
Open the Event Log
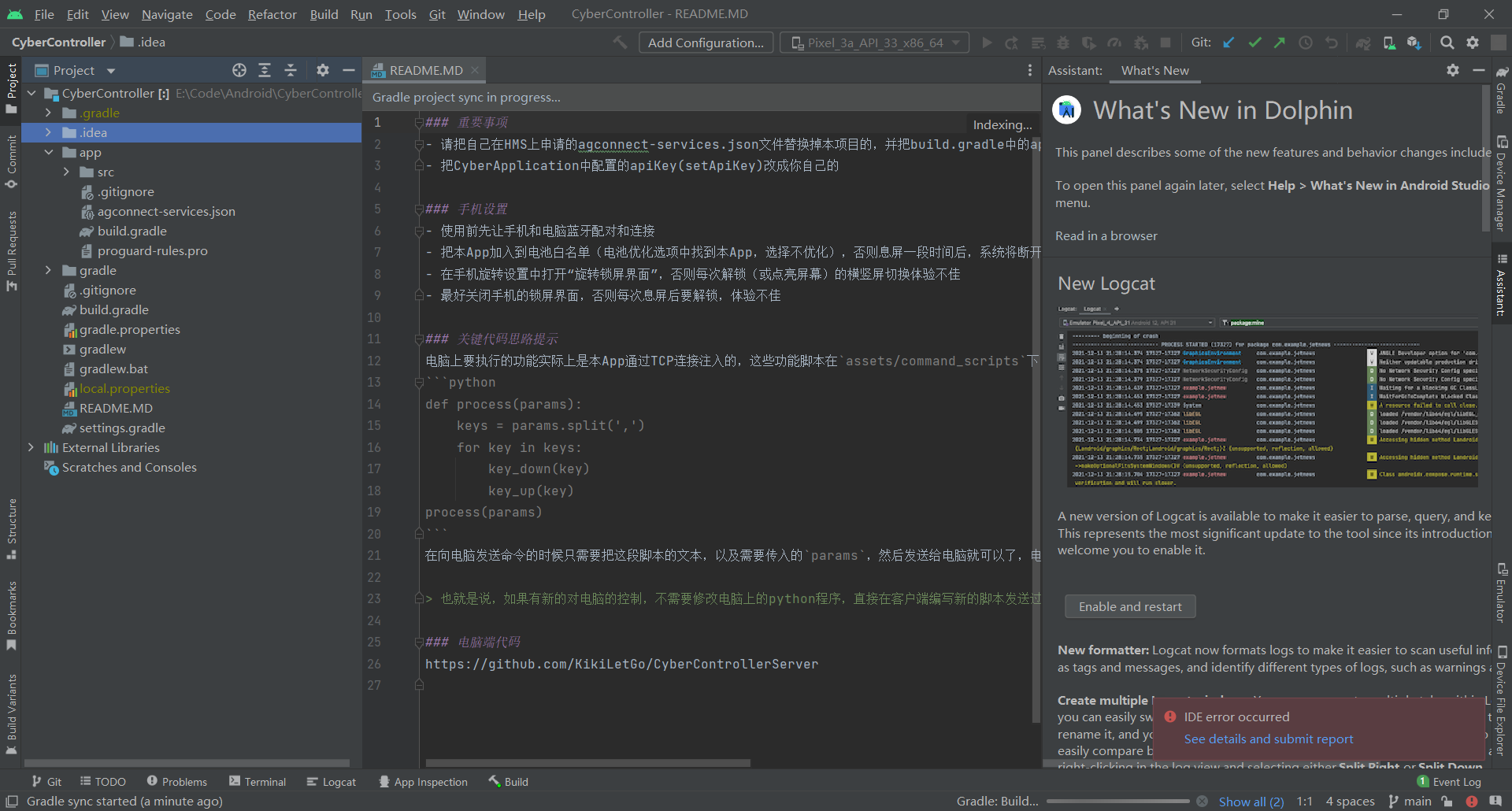[1449, 782]
